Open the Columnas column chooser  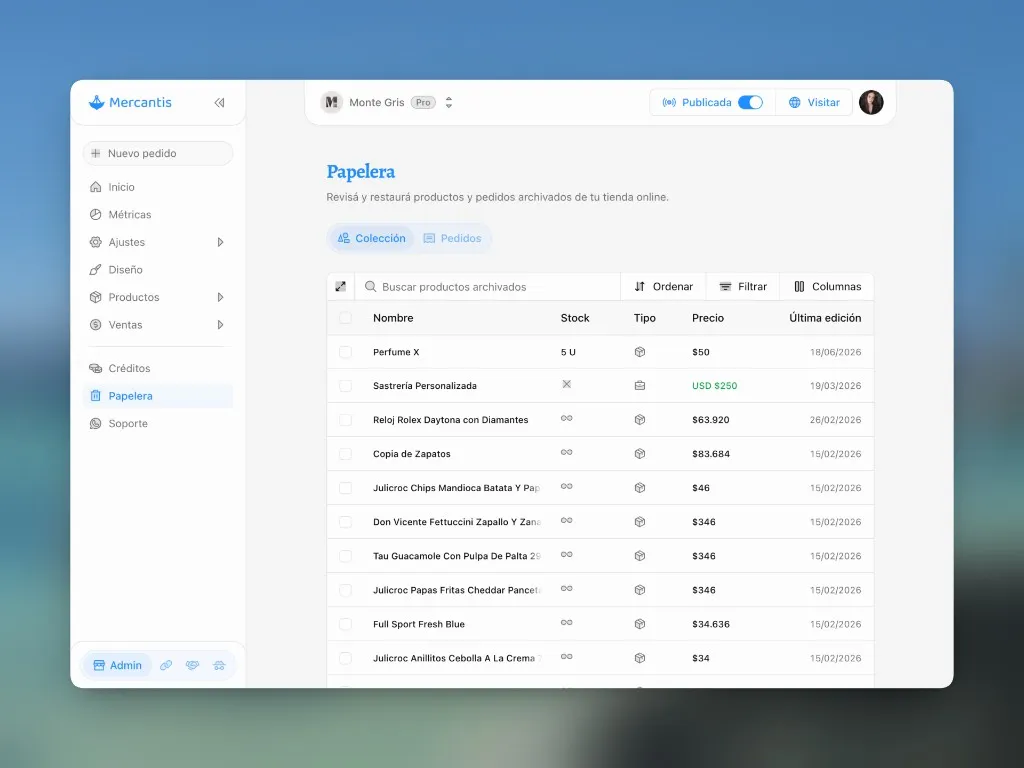[x=827, y=287]
